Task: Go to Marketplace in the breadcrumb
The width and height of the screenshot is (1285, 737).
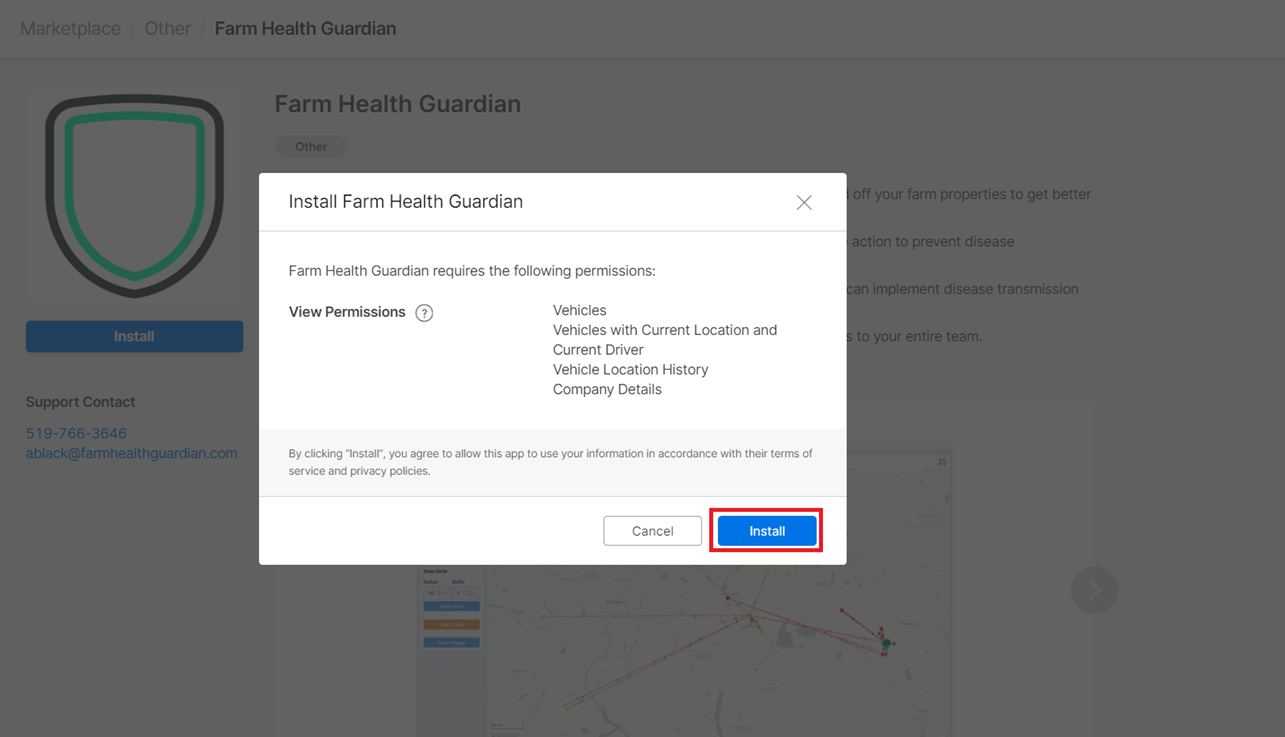Action: coord(70,29)
